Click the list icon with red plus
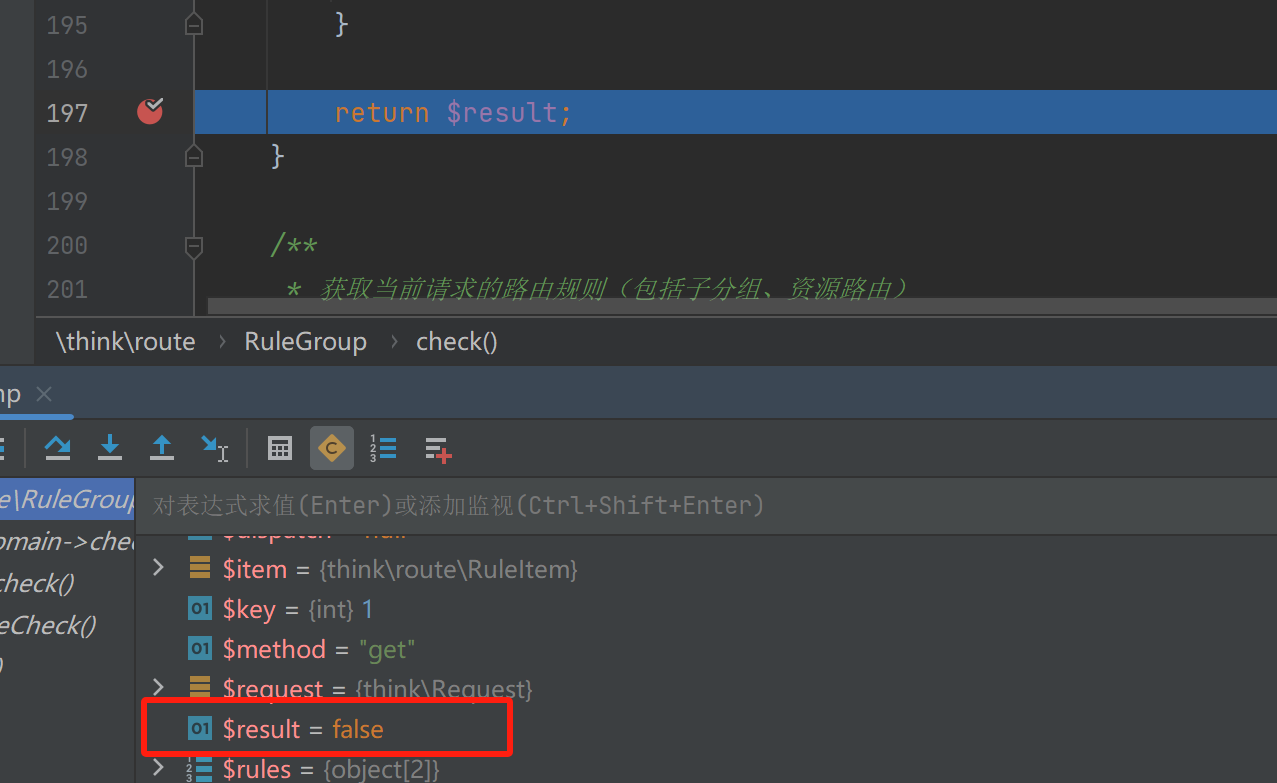Image resolution: width=1277 pixels, height=783 pixels. [x=438, y=449]
